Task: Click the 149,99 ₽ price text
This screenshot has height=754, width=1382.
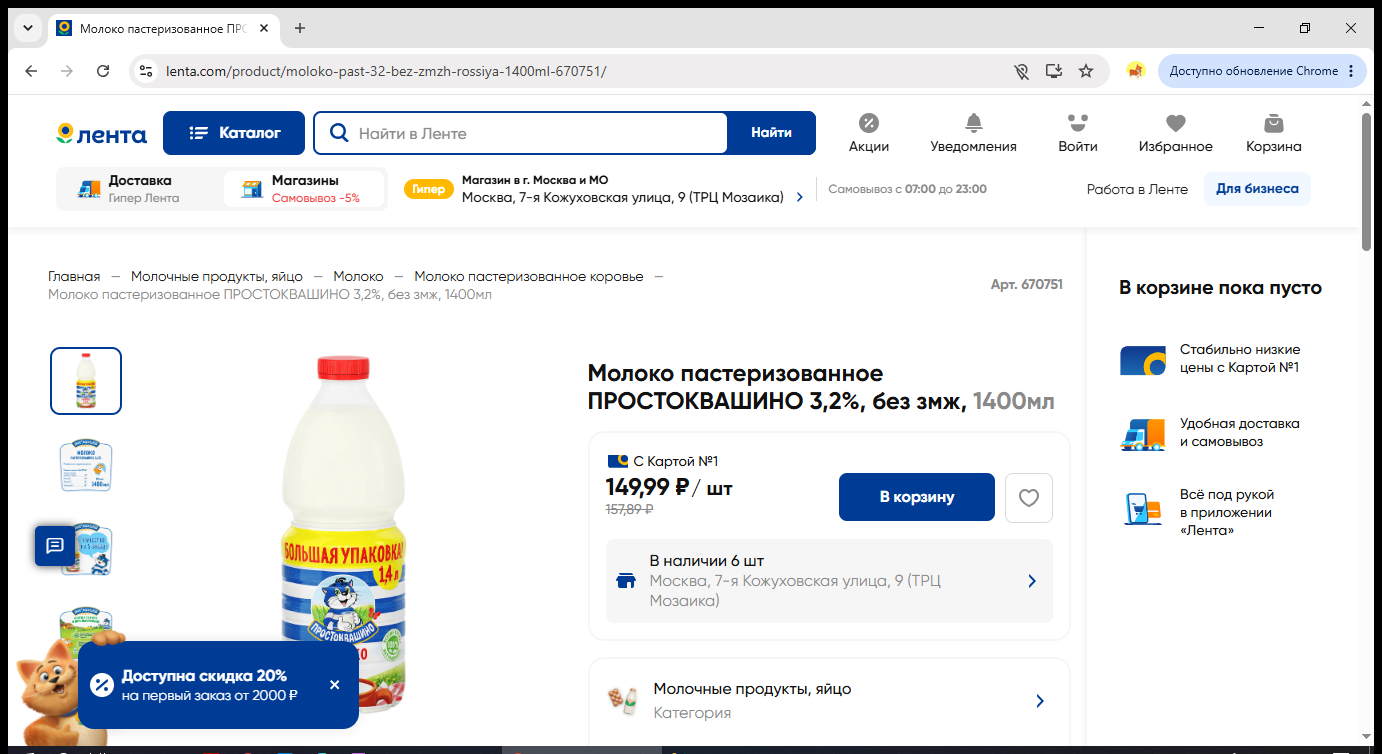Action: tap(648, 488)
